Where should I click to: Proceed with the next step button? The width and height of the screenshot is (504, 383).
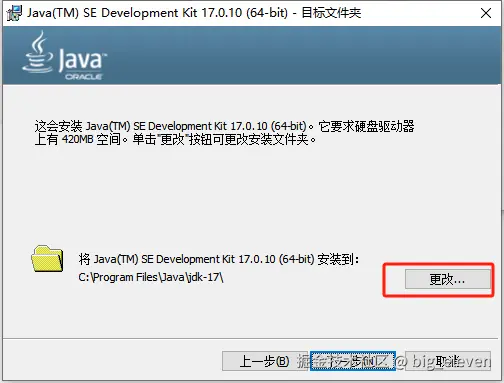tap(353, 361)
